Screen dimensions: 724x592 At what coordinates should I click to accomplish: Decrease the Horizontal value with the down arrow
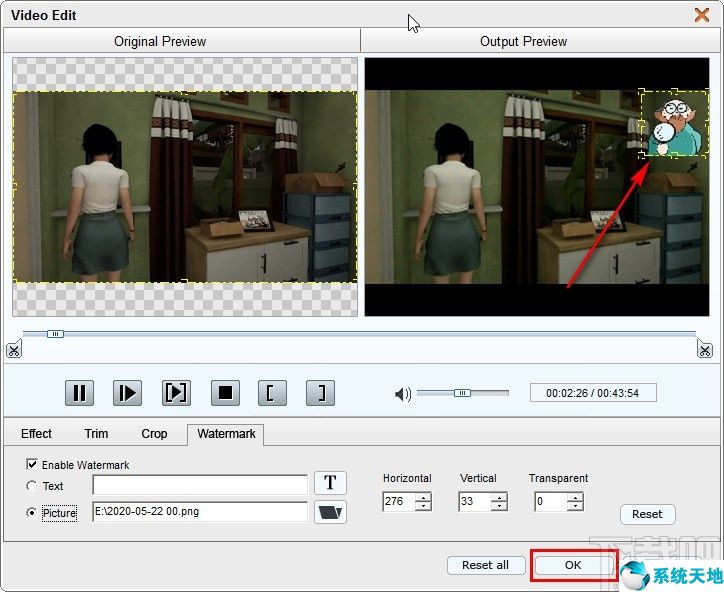coord(423,506)
